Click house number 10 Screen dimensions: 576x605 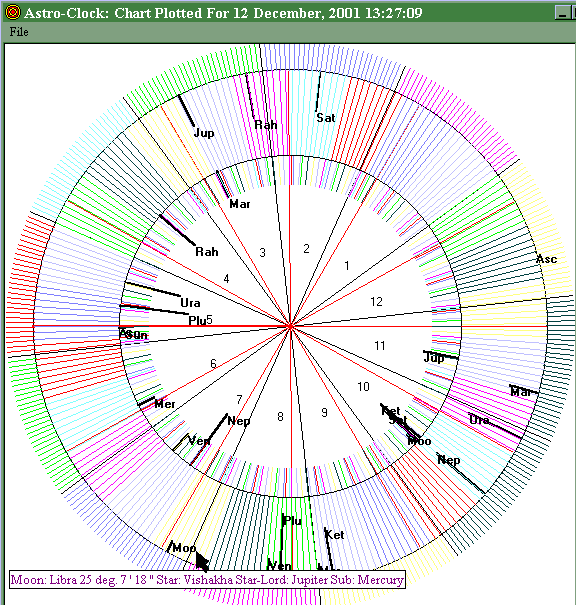(363, 387)
